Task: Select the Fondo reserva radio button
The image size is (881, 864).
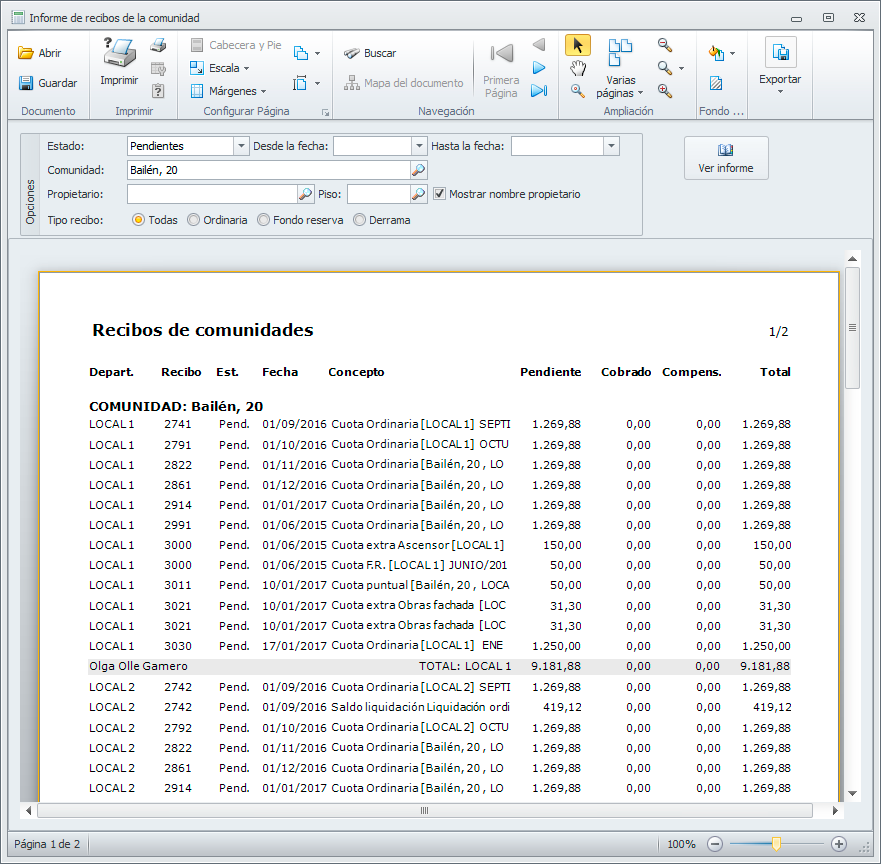Action: [x=264, y=220]
